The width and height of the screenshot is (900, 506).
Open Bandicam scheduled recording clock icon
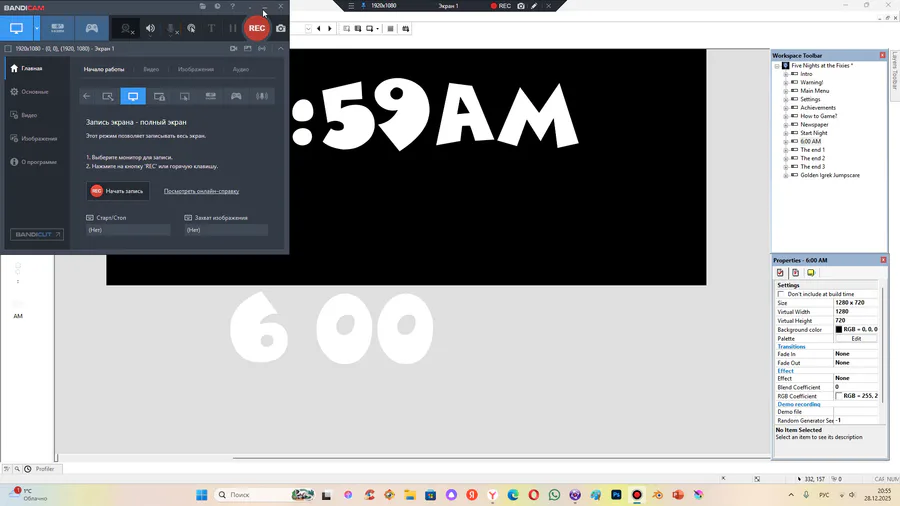(x=218, y=6)
